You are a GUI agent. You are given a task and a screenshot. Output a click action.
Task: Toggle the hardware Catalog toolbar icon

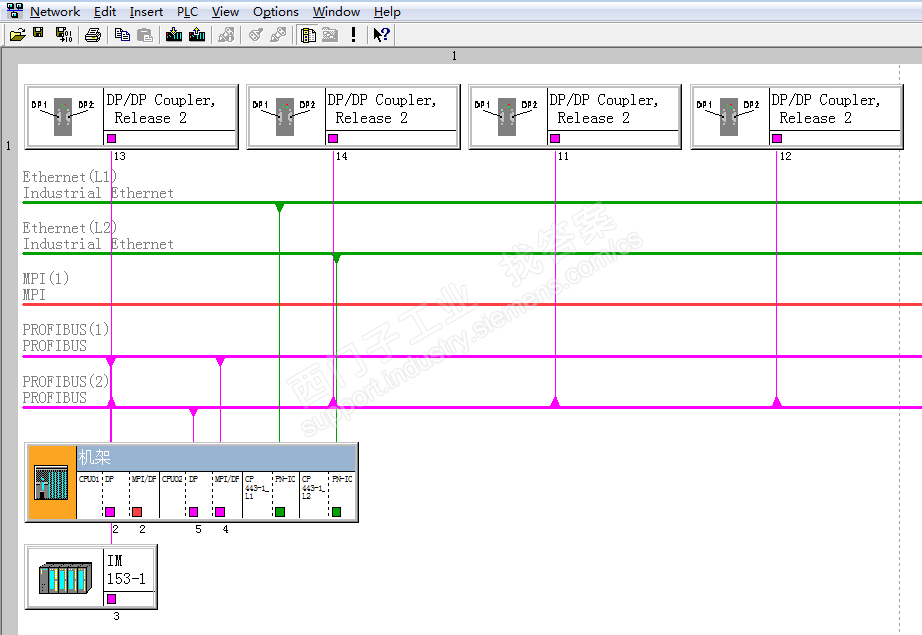308,35
